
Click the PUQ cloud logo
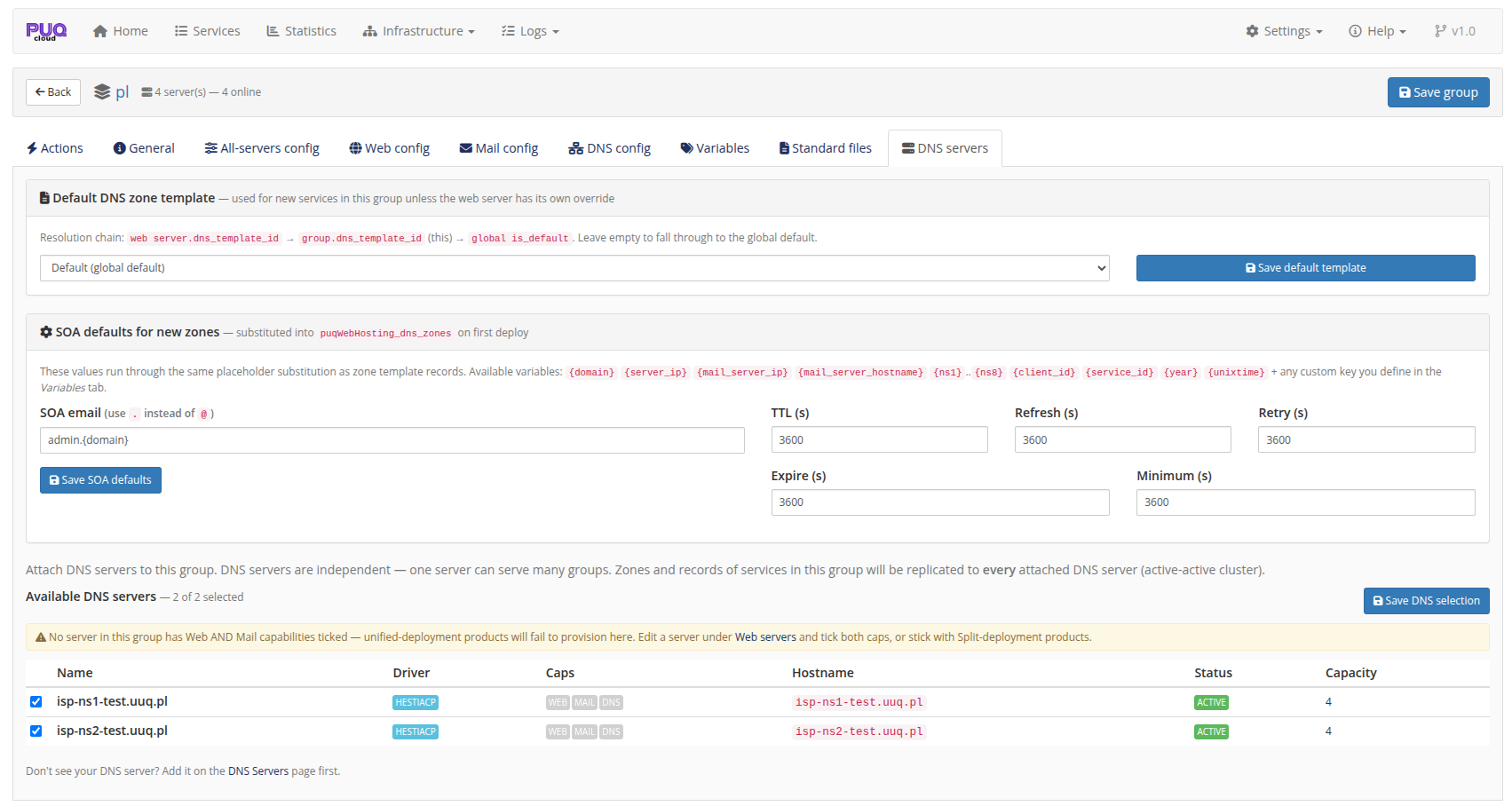coord(46,31)
